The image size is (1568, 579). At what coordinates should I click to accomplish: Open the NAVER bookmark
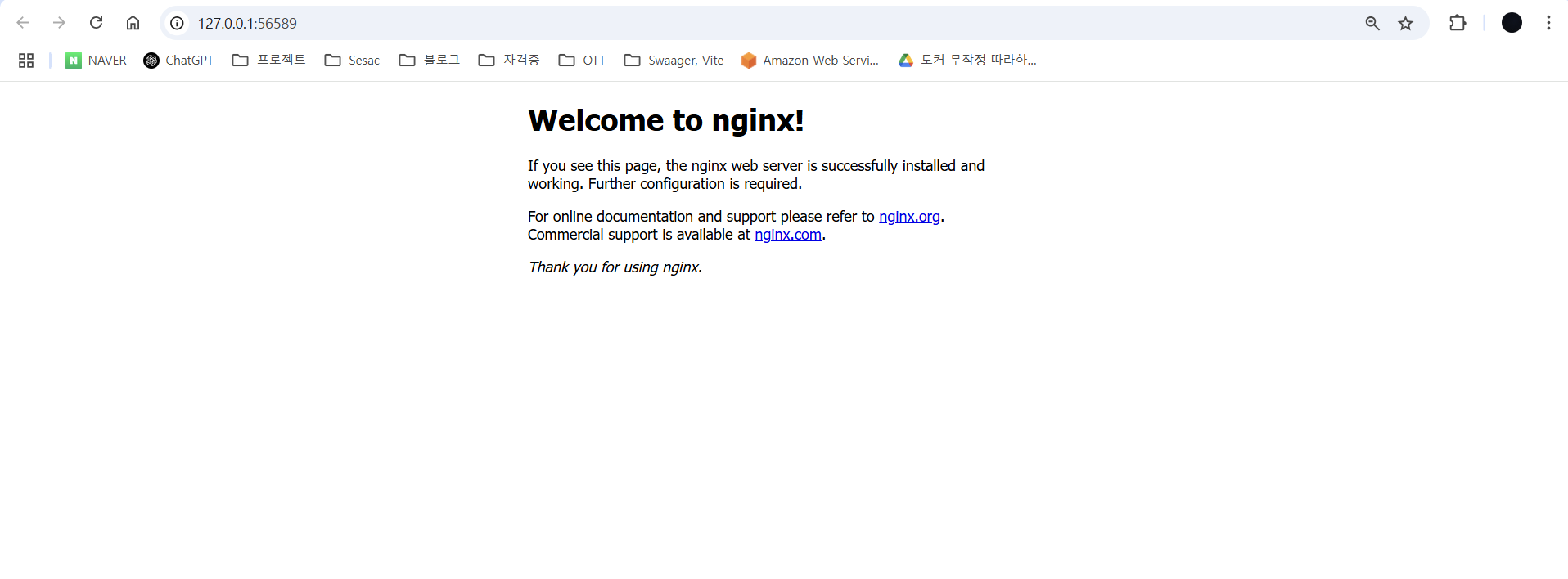(96, 61)
